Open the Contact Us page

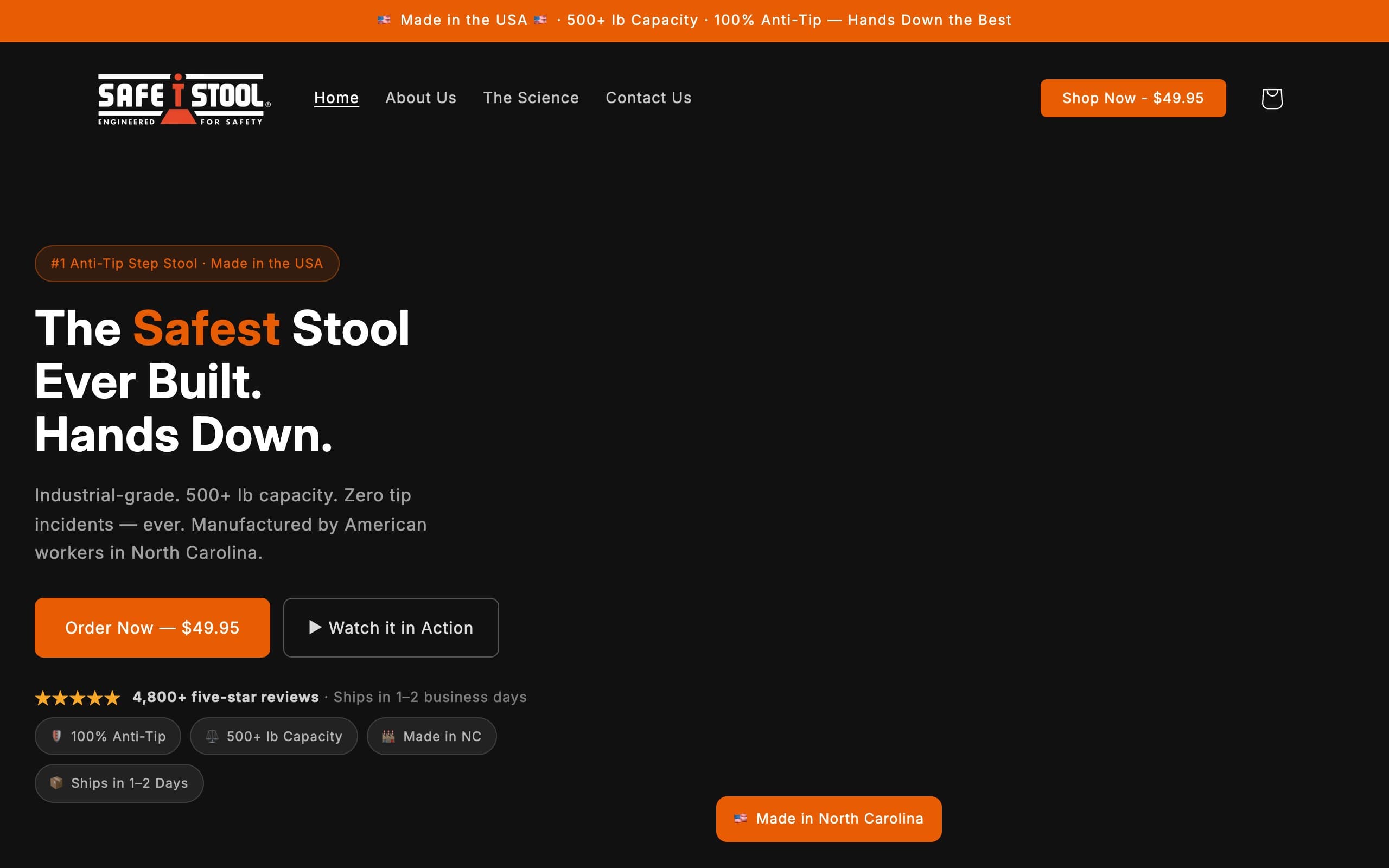point(648,98)
